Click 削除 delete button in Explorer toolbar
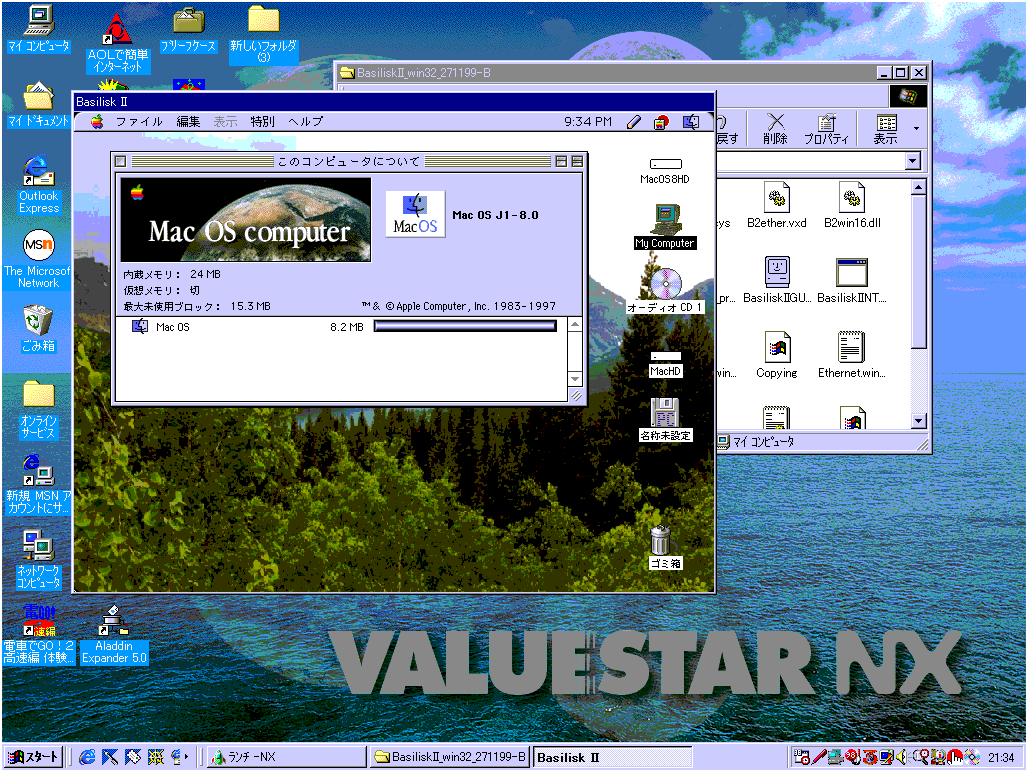 click(x=775, y=129)
